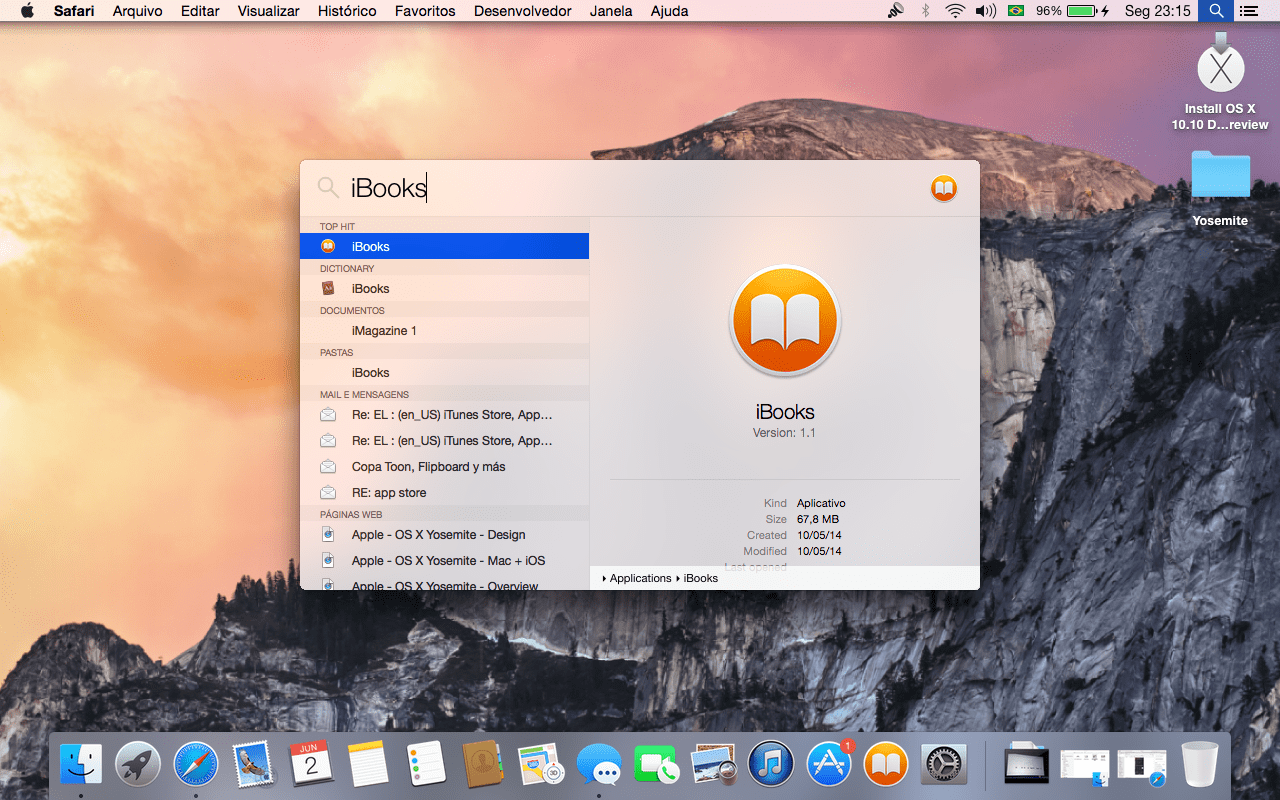Select Top Hit iBooks result
1280x800 pixels.
click(444, 246)
